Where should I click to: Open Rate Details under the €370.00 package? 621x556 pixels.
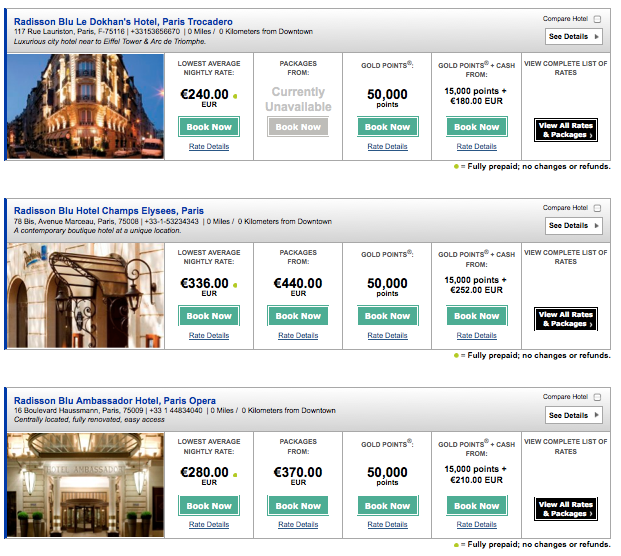pyautogui.click(x=298, y=525)
